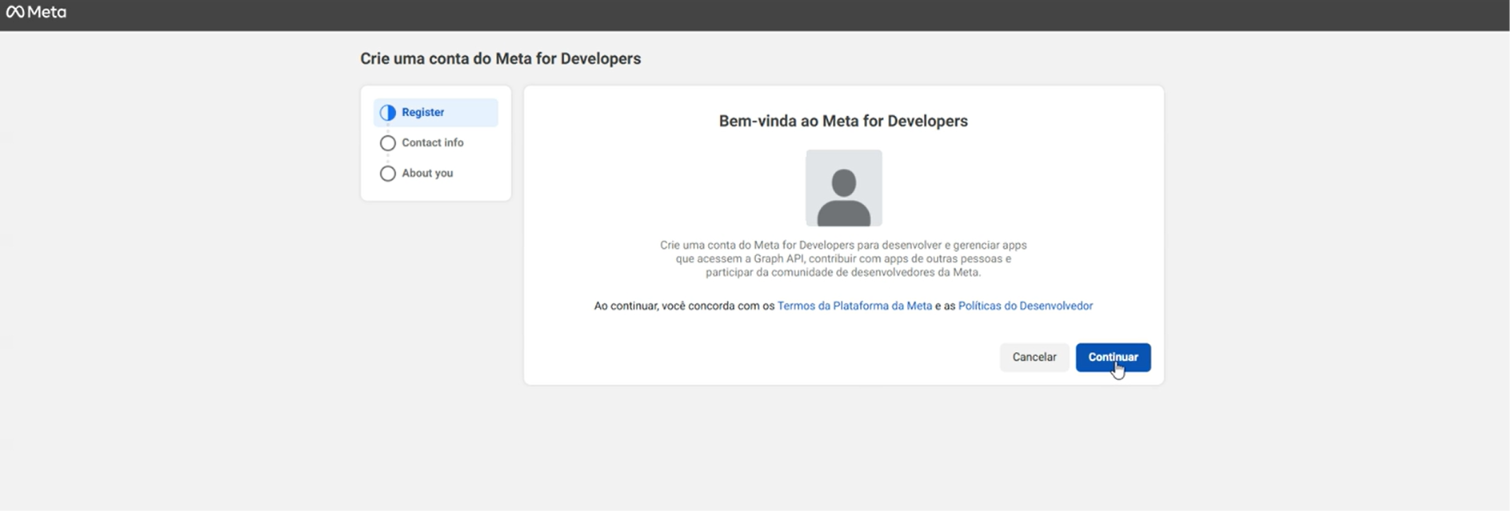The image size is (1510, 511).
Task: Click title 'Crie uma conta do Meta for Developers'
Action: click(501, 59)
